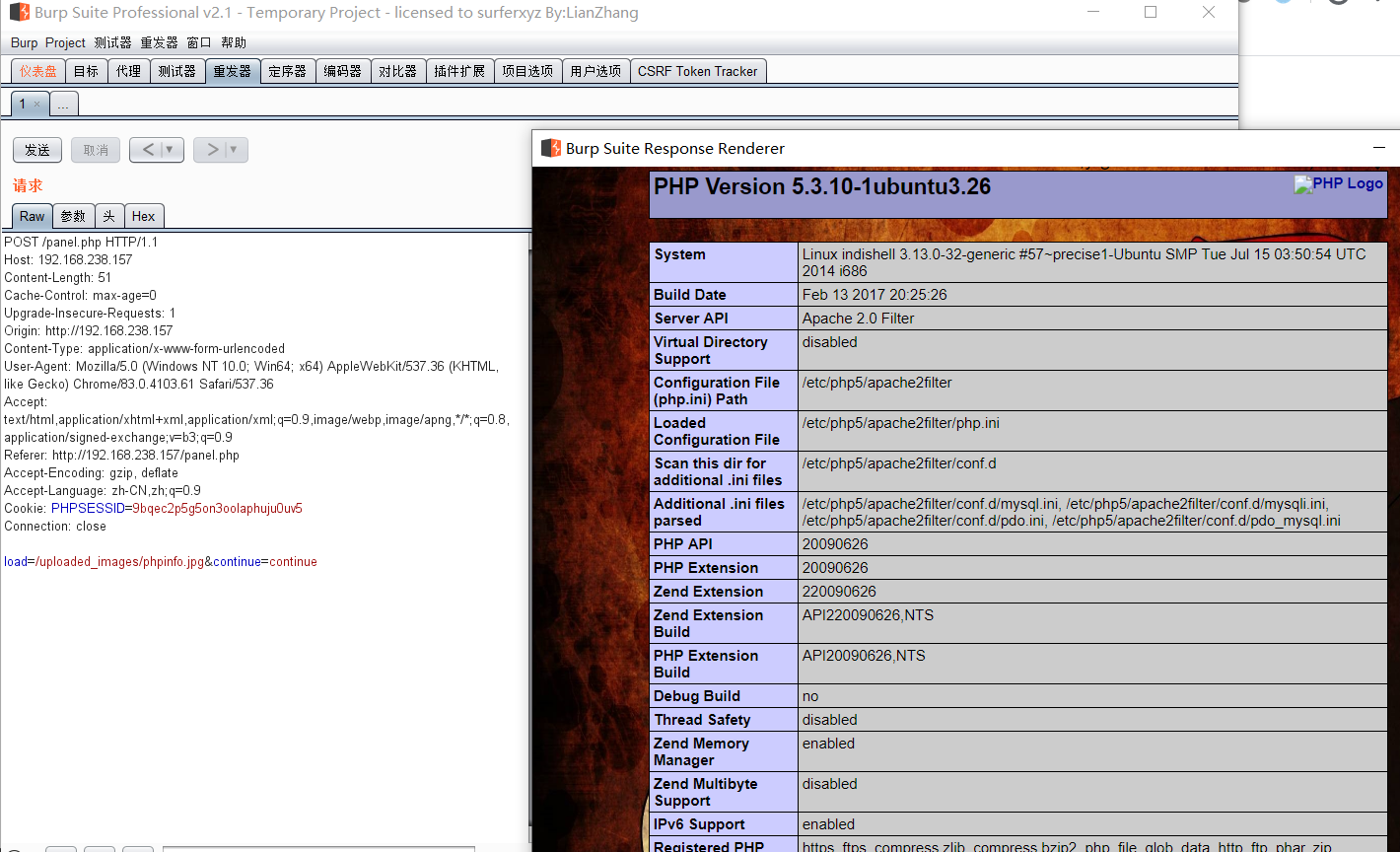Open the CSRF Token Tracker tab
Image resolution: width=1400 pixels, height=852 pixels.
pyautogui.click(x=698, y=71)
